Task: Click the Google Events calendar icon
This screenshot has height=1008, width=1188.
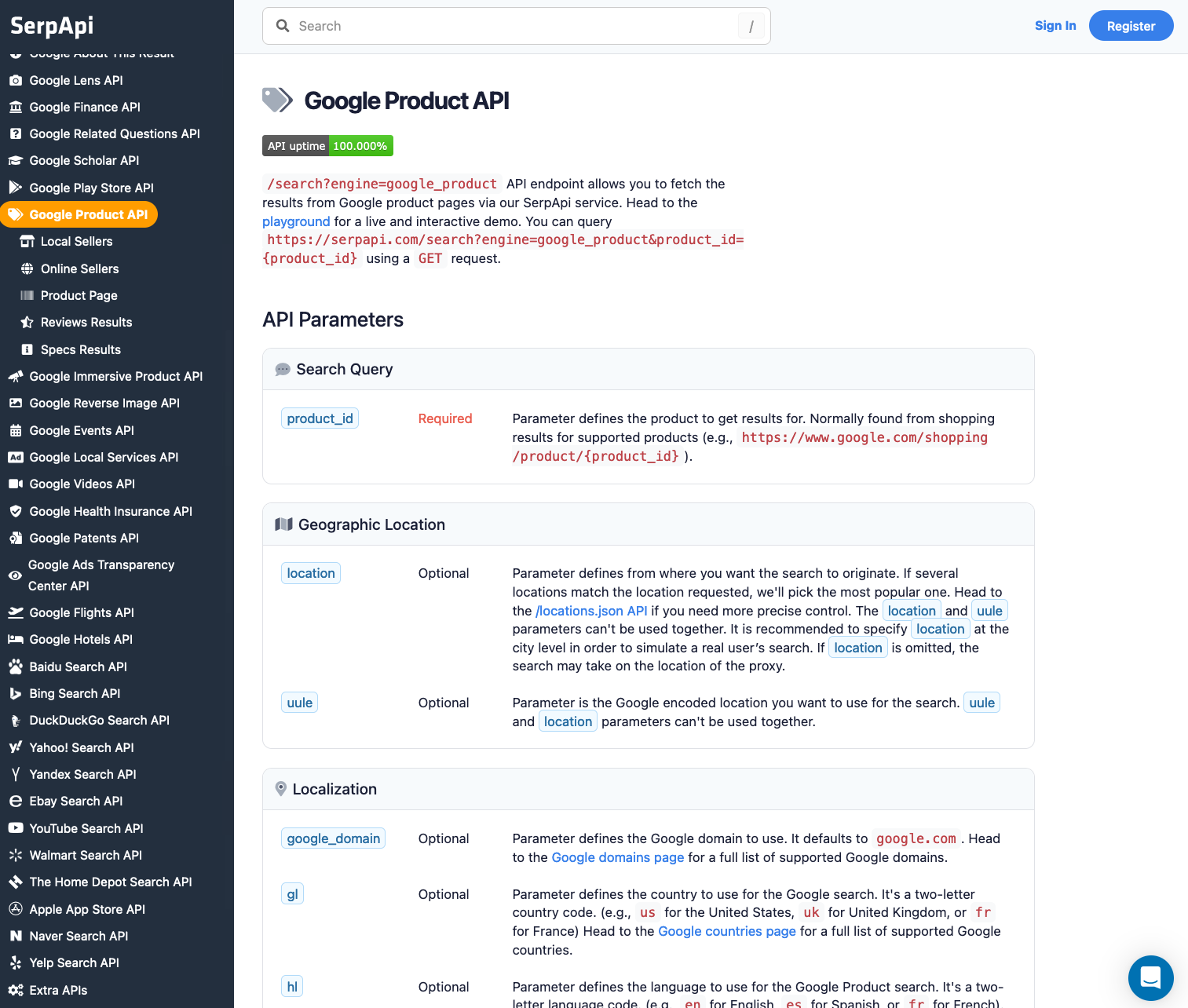Action: pyautogui.click(x=16, y=430)
